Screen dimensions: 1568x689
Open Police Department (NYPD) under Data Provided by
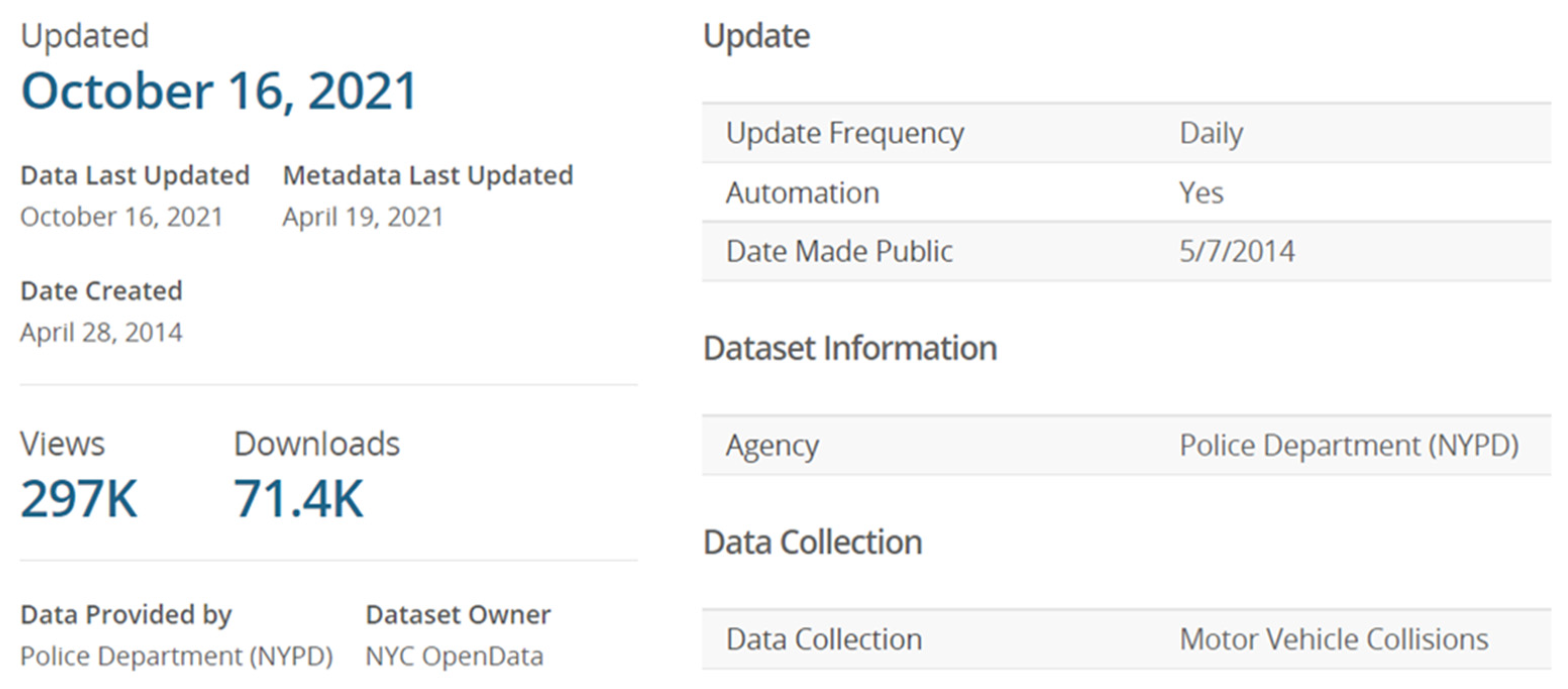[x=177, y=656]
